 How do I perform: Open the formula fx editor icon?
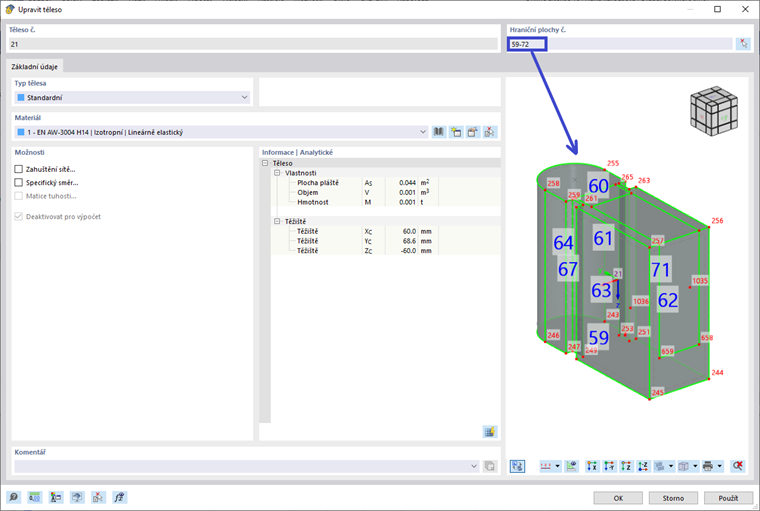[x=120, y=497]
